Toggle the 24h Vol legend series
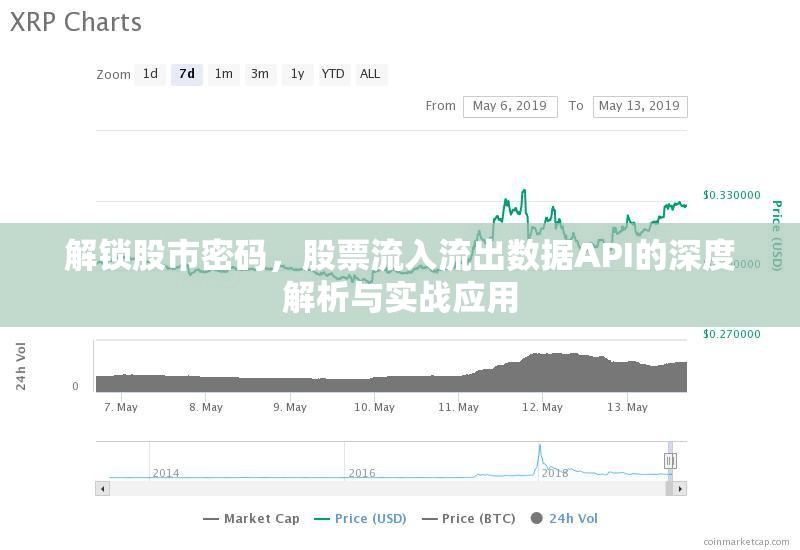The image size is (800, 550). (x=564, y=519)
